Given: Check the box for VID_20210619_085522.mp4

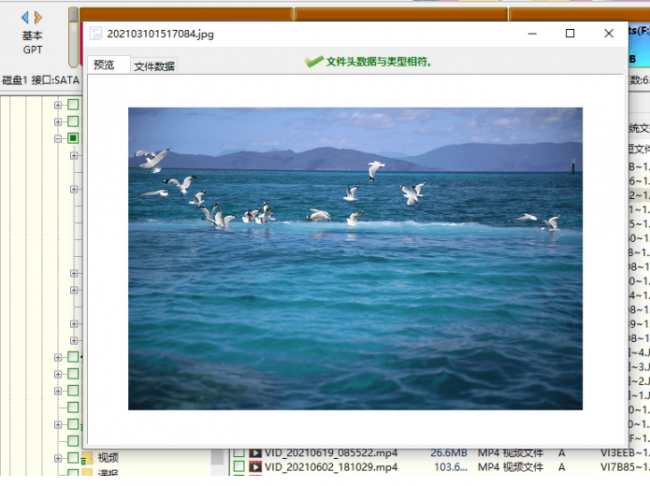Looking at the screenshot, I should coord(239,452).
